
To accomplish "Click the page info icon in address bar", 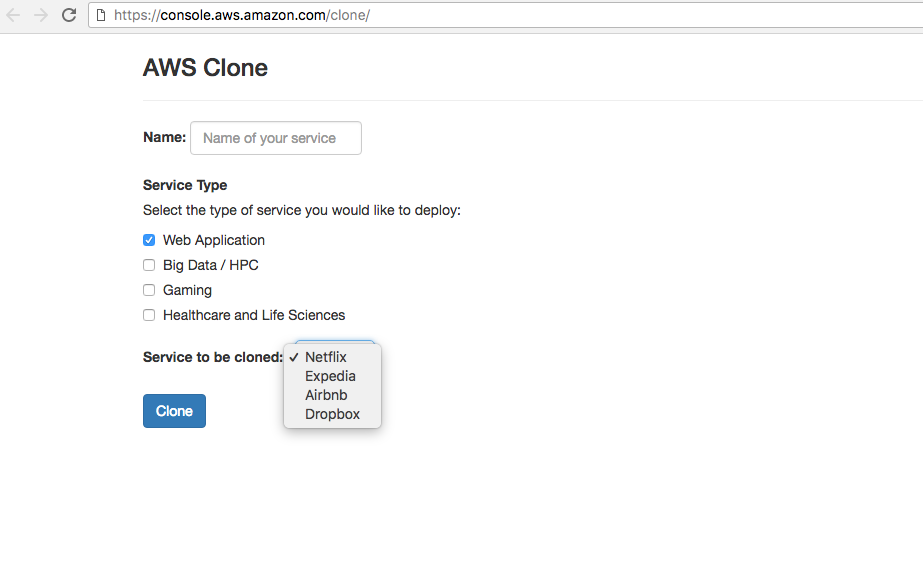I will click(x=101, y=15).
